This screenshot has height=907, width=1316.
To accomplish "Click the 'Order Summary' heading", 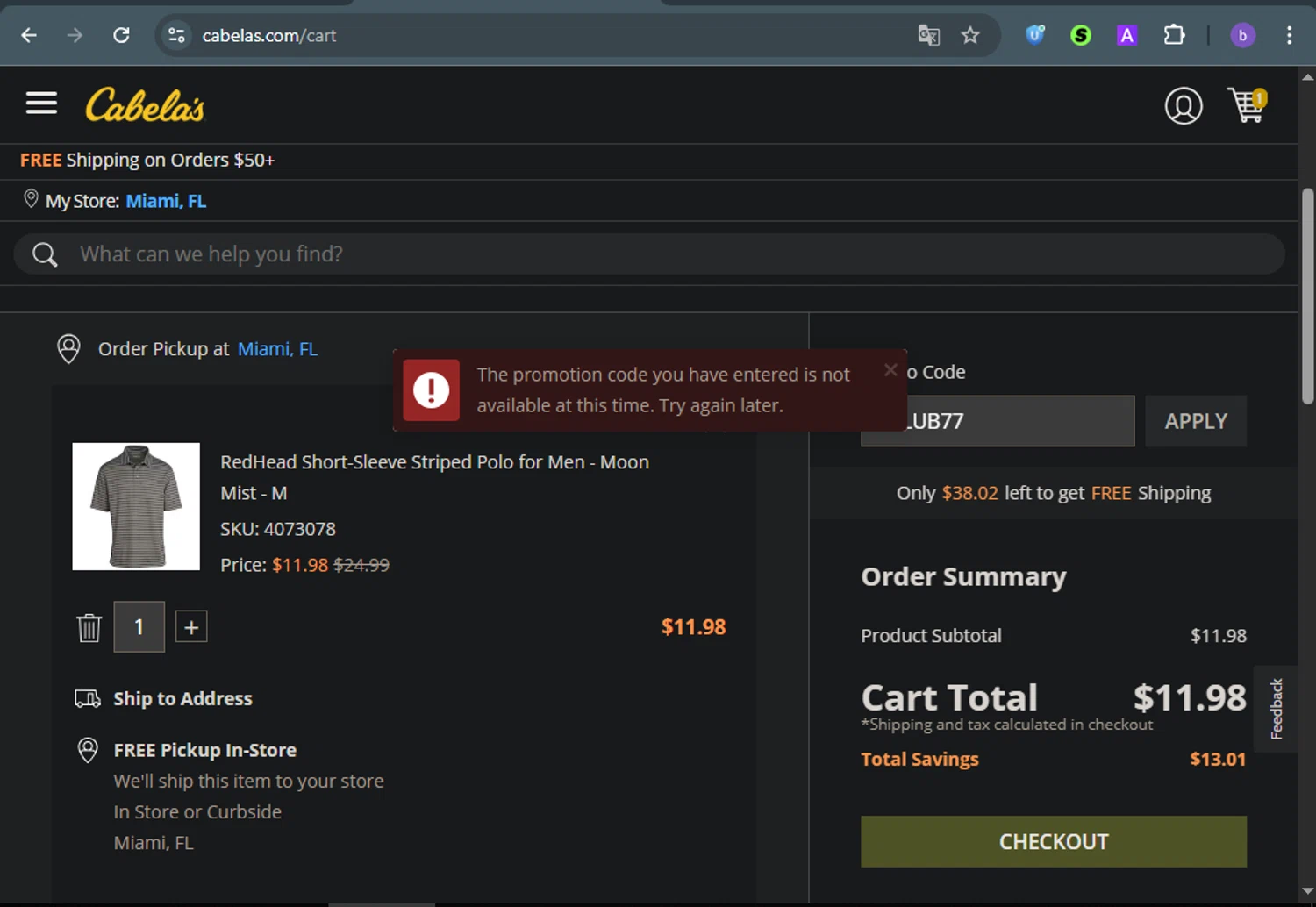I will [963, 576].
